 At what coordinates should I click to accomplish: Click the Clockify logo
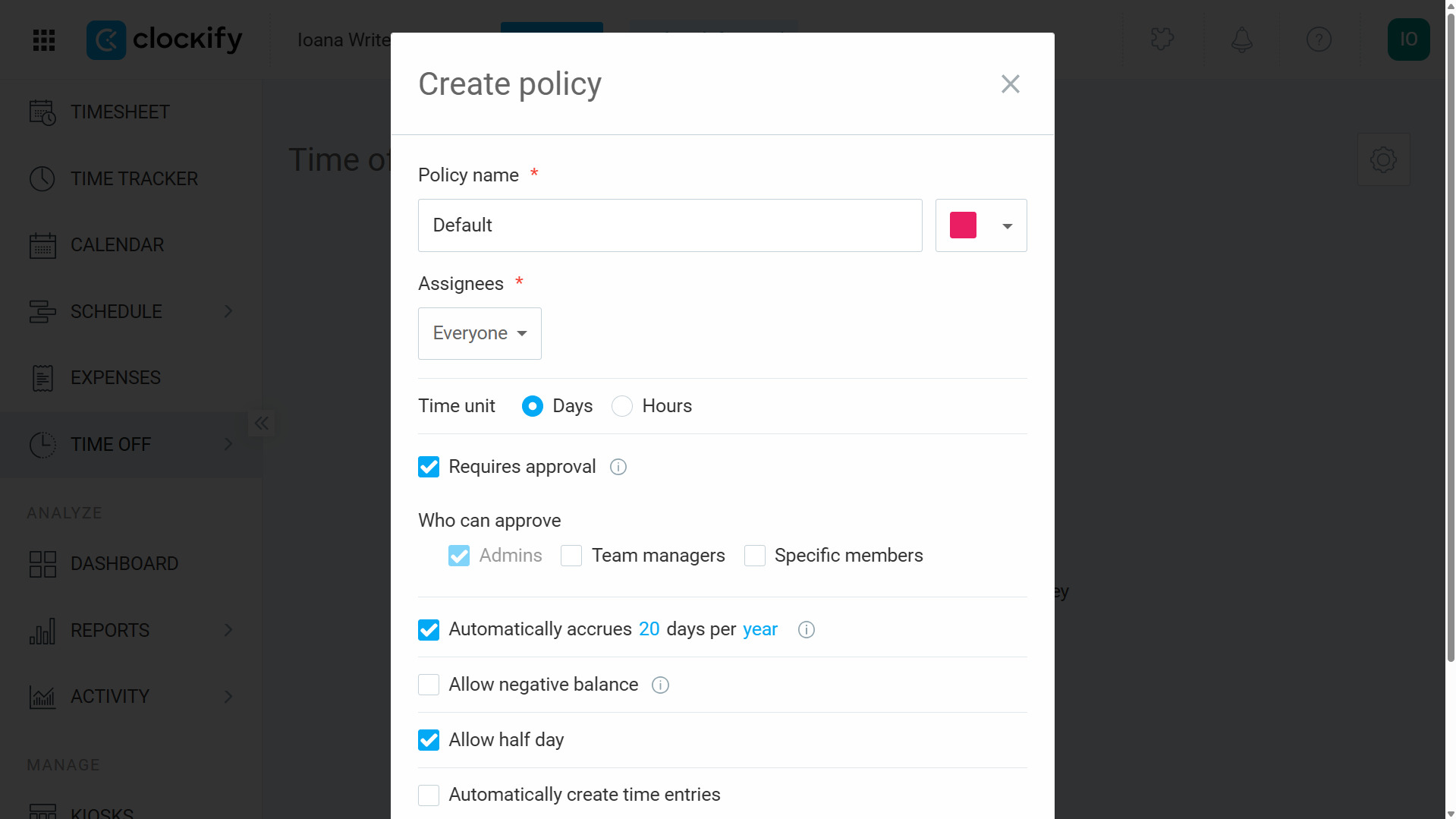(165, 39)
